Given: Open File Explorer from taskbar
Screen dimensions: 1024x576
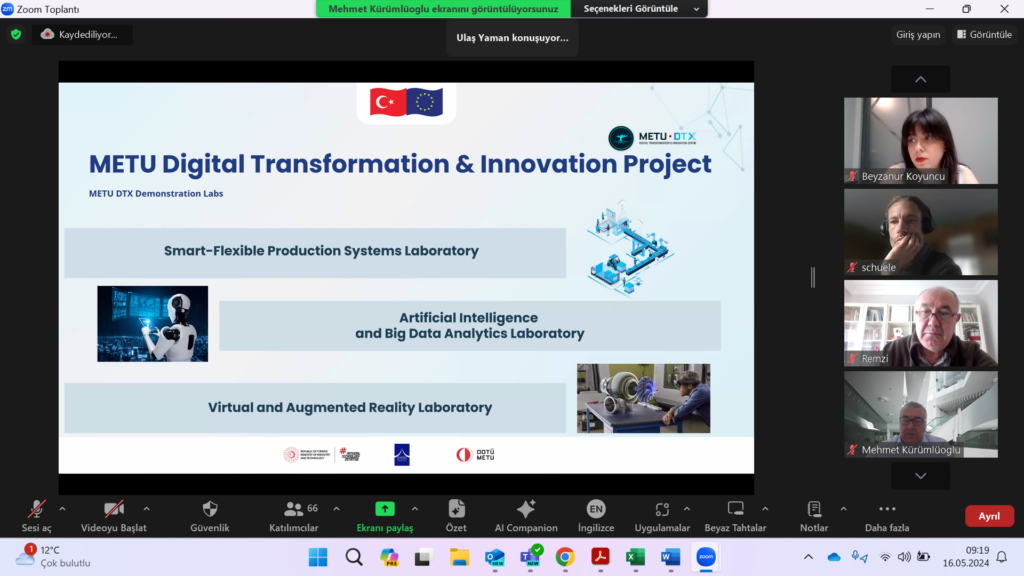Looking at the screenshot, I should point(459,557).
